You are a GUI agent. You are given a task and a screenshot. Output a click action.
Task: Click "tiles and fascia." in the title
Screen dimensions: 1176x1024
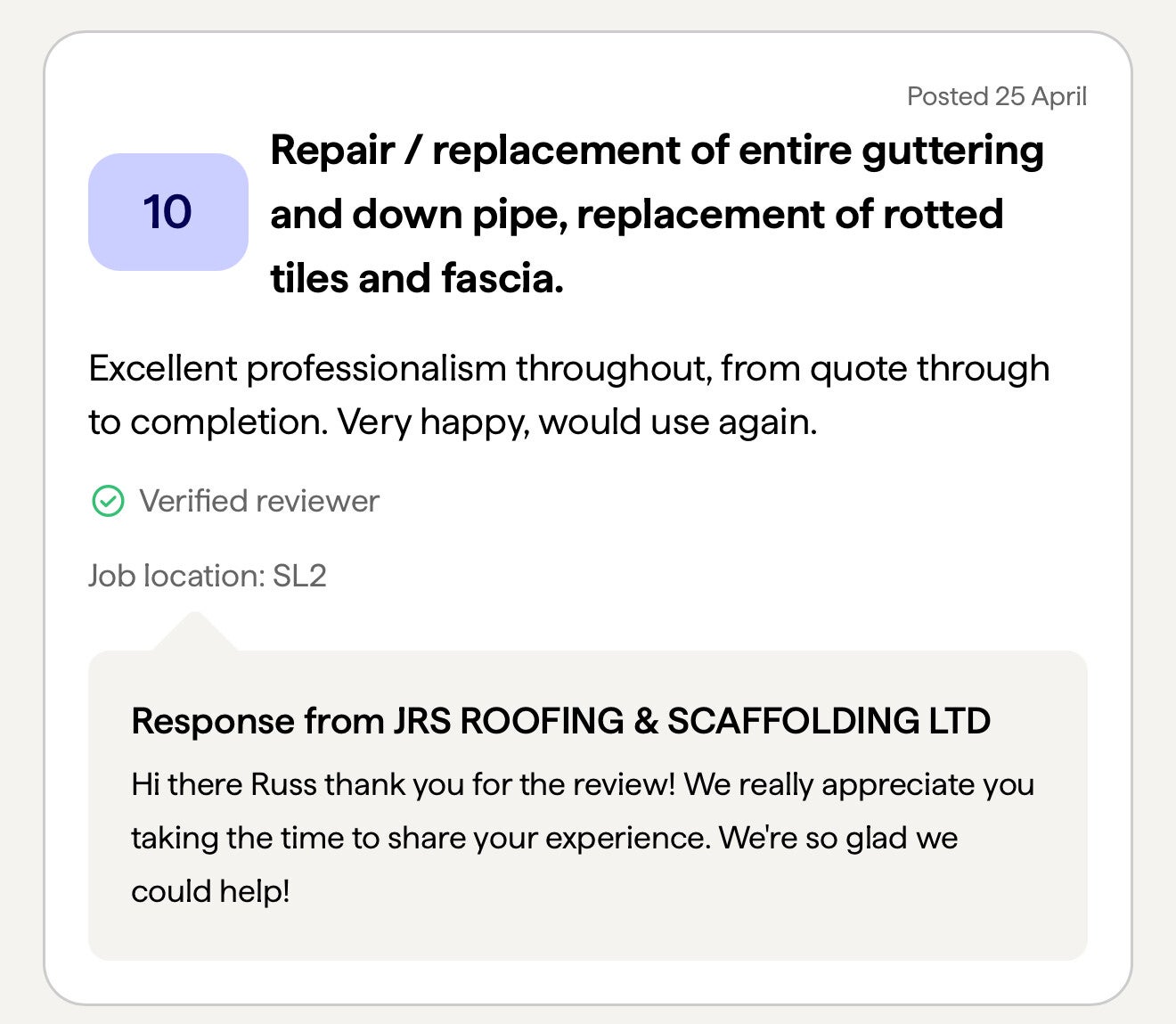pyautogui.click(x=416, y=279)
